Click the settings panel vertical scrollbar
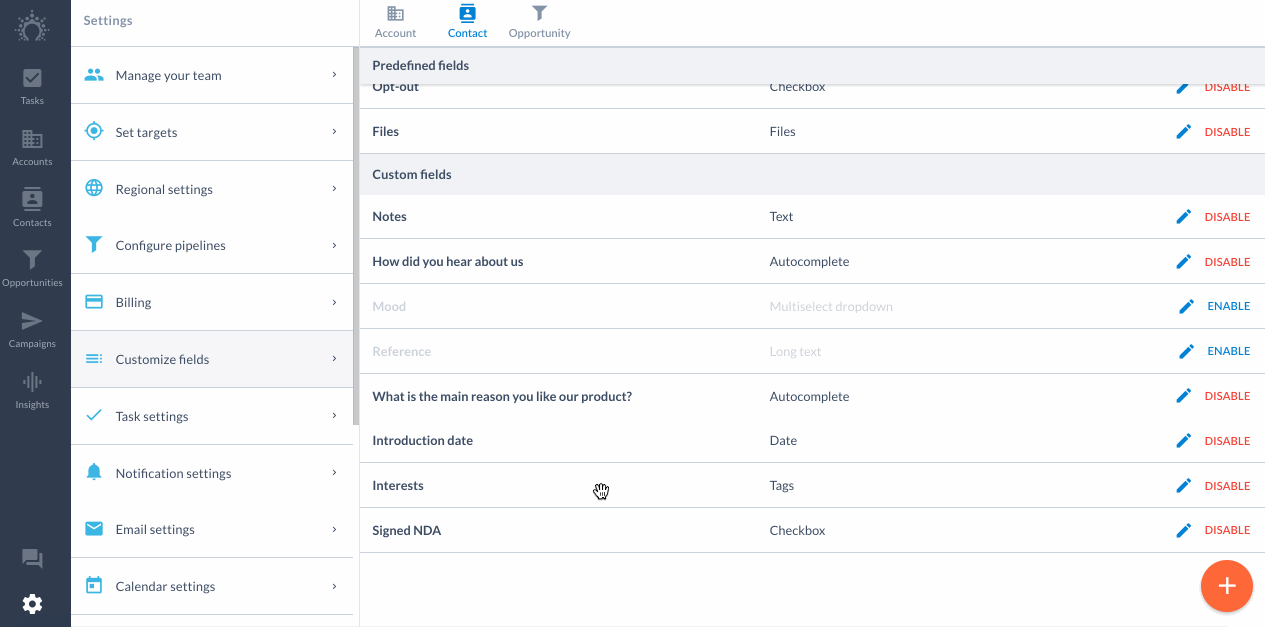The height and width of the screenshot is (627, 1265). (356, 236)
